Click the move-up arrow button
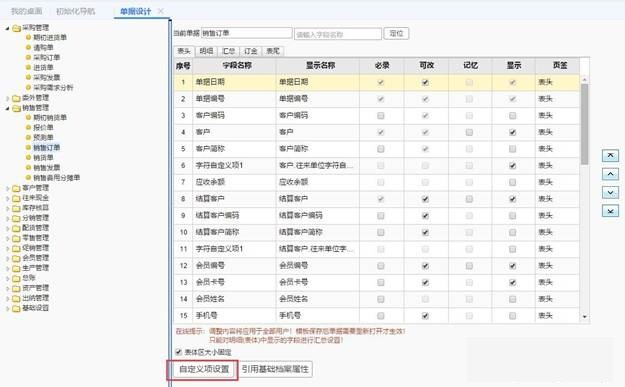 pos(610,174)
